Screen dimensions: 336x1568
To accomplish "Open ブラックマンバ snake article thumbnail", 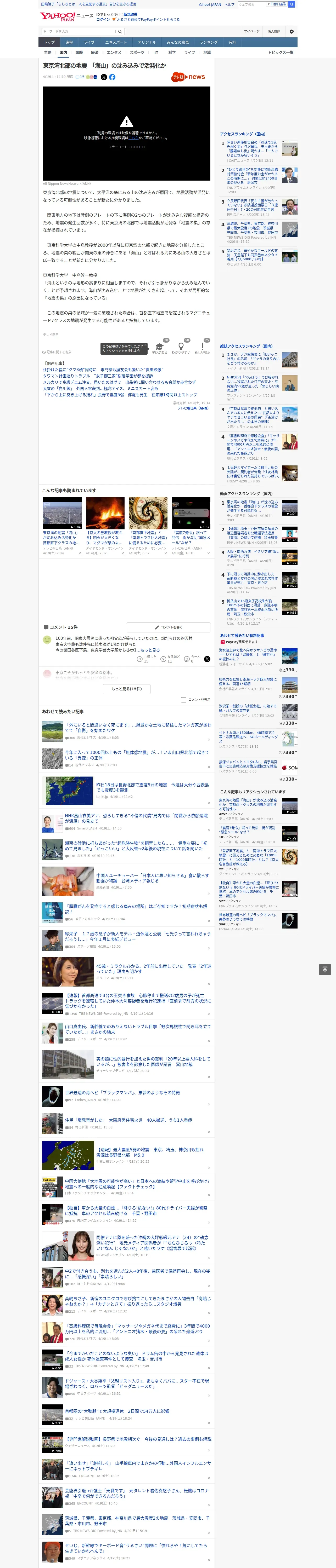I will tap(52, 1096).
